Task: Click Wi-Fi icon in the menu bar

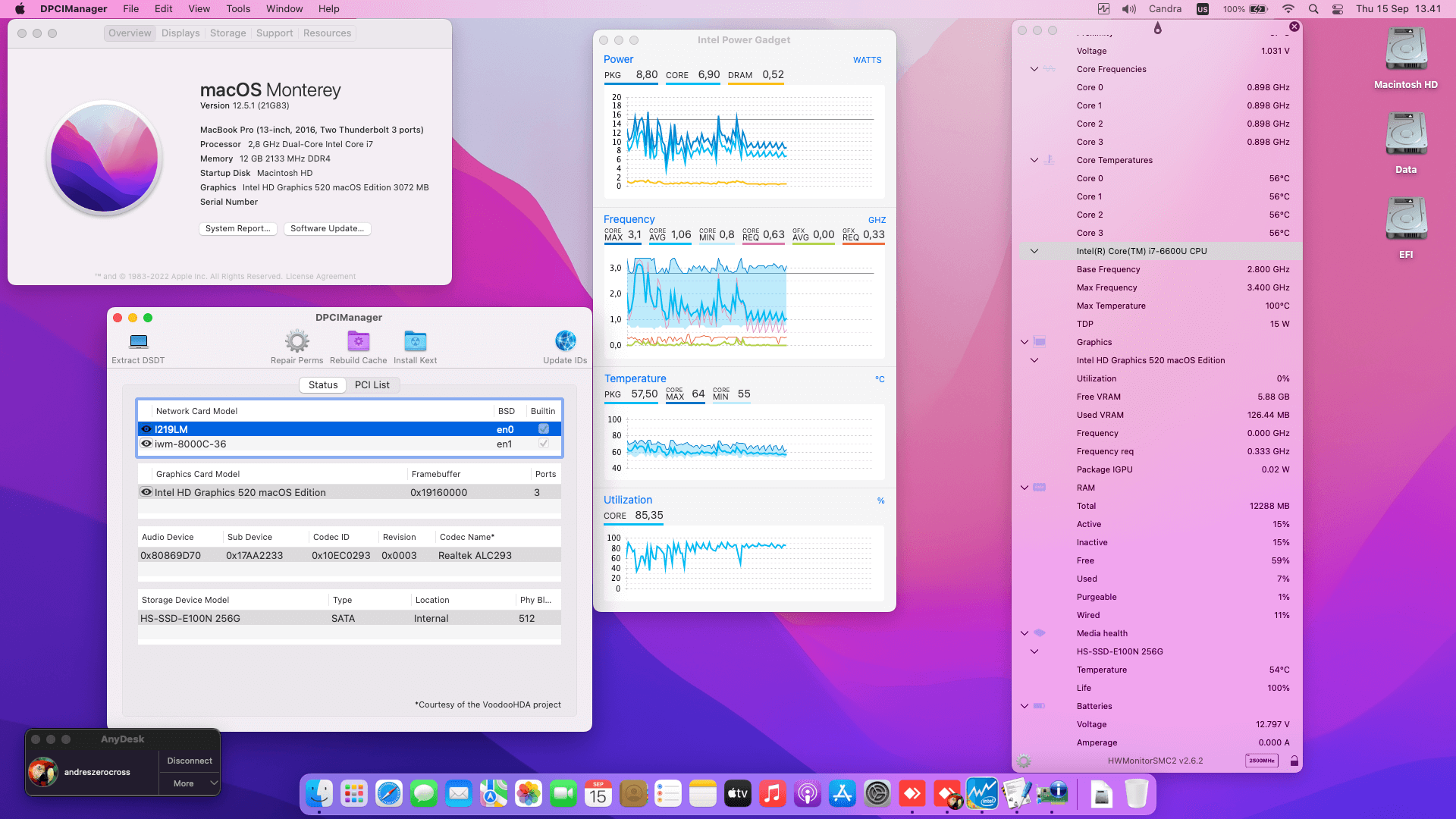Action: coord(1288,9)
